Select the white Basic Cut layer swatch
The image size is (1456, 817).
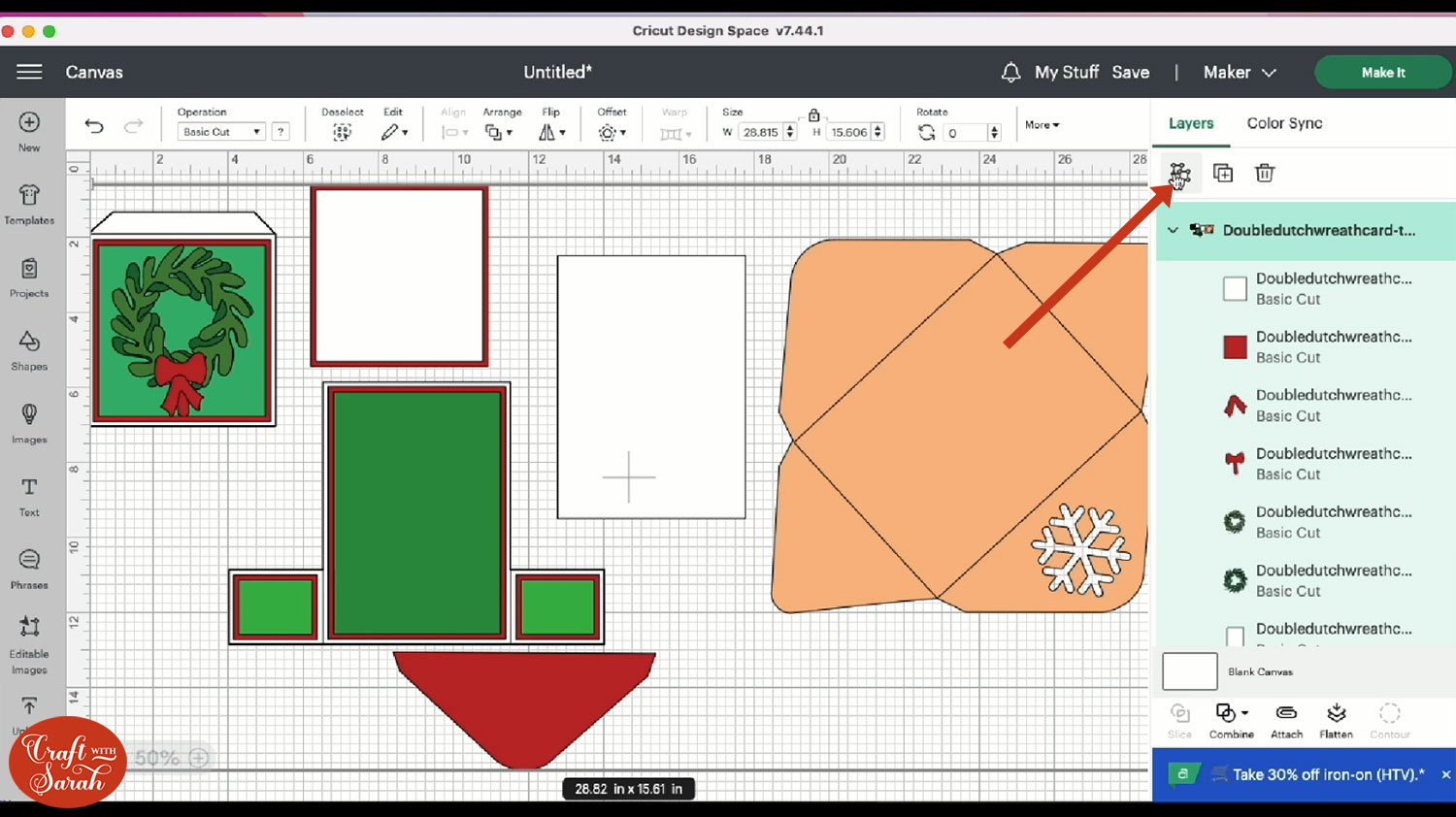(1235, 289)
